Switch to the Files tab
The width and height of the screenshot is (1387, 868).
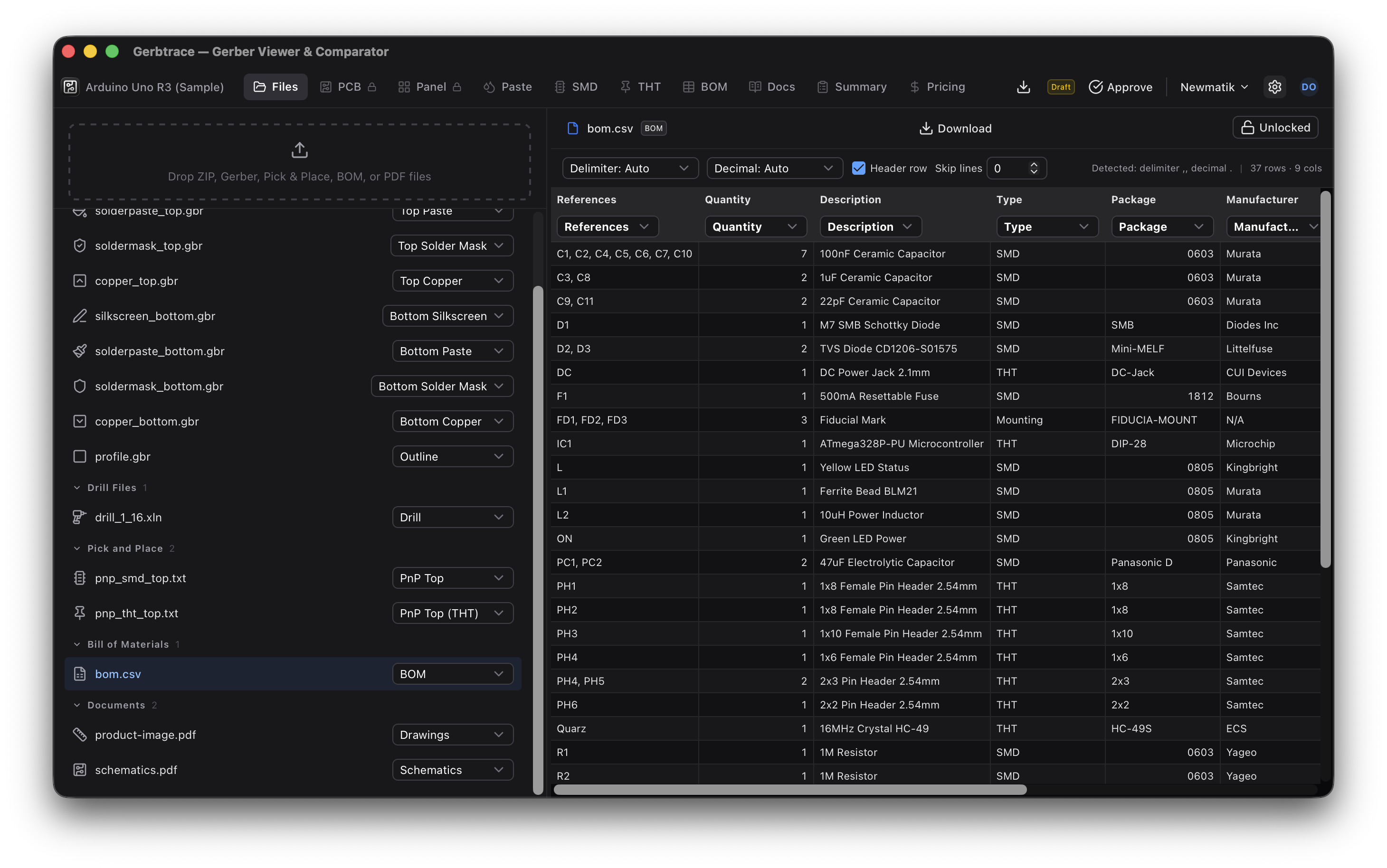pos(275,87)
